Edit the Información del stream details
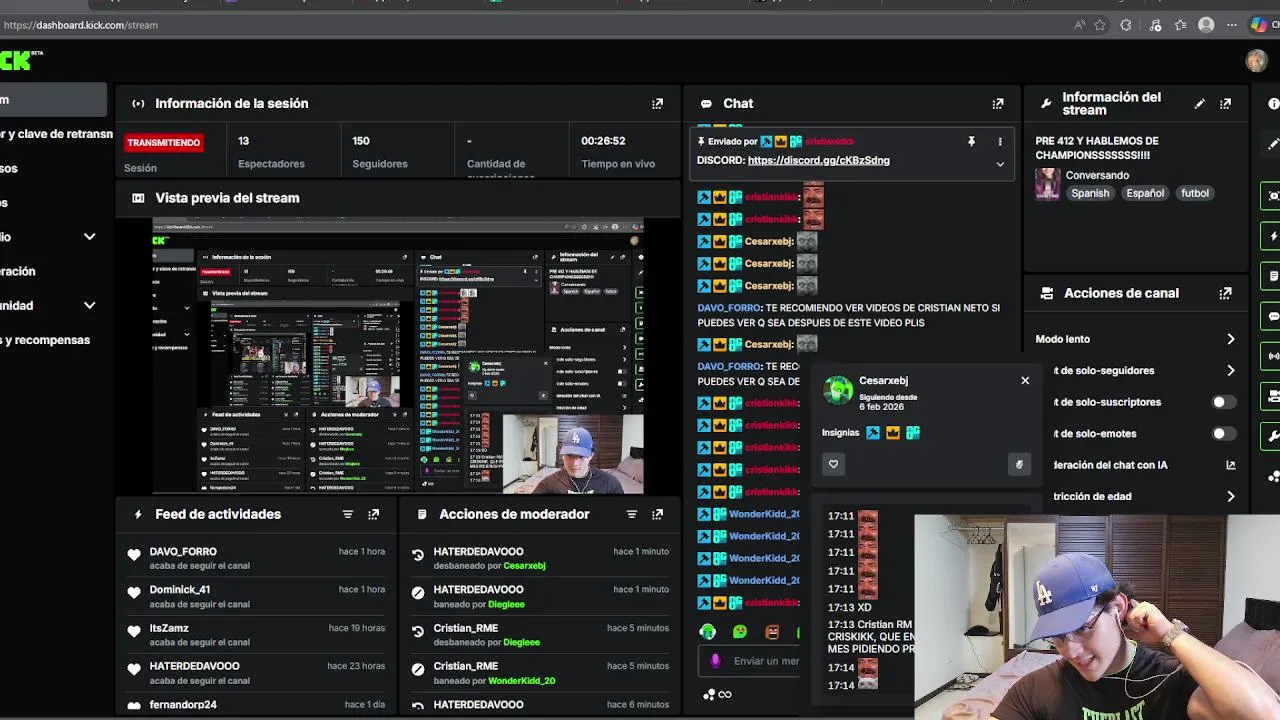Image resolution: width=1280 pixels, height=720 pixels. 1199,103
